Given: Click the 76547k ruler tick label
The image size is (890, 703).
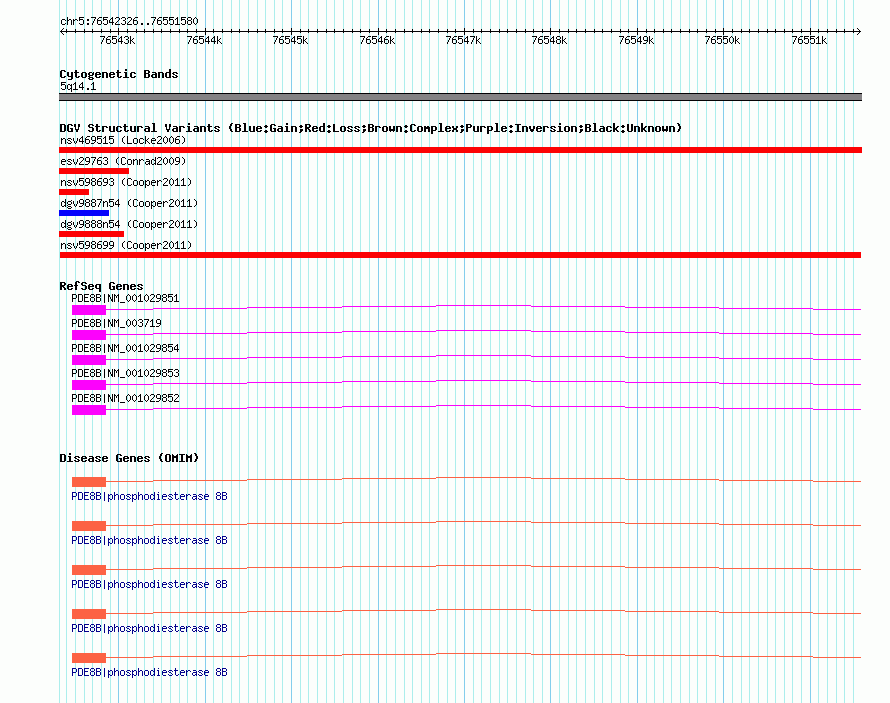Looking at the screenshot, I should tap(463, 40).
